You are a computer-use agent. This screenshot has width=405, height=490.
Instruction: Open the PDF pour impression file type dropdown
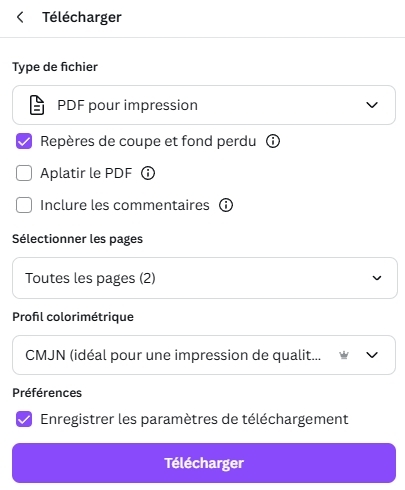coord(204,105)
